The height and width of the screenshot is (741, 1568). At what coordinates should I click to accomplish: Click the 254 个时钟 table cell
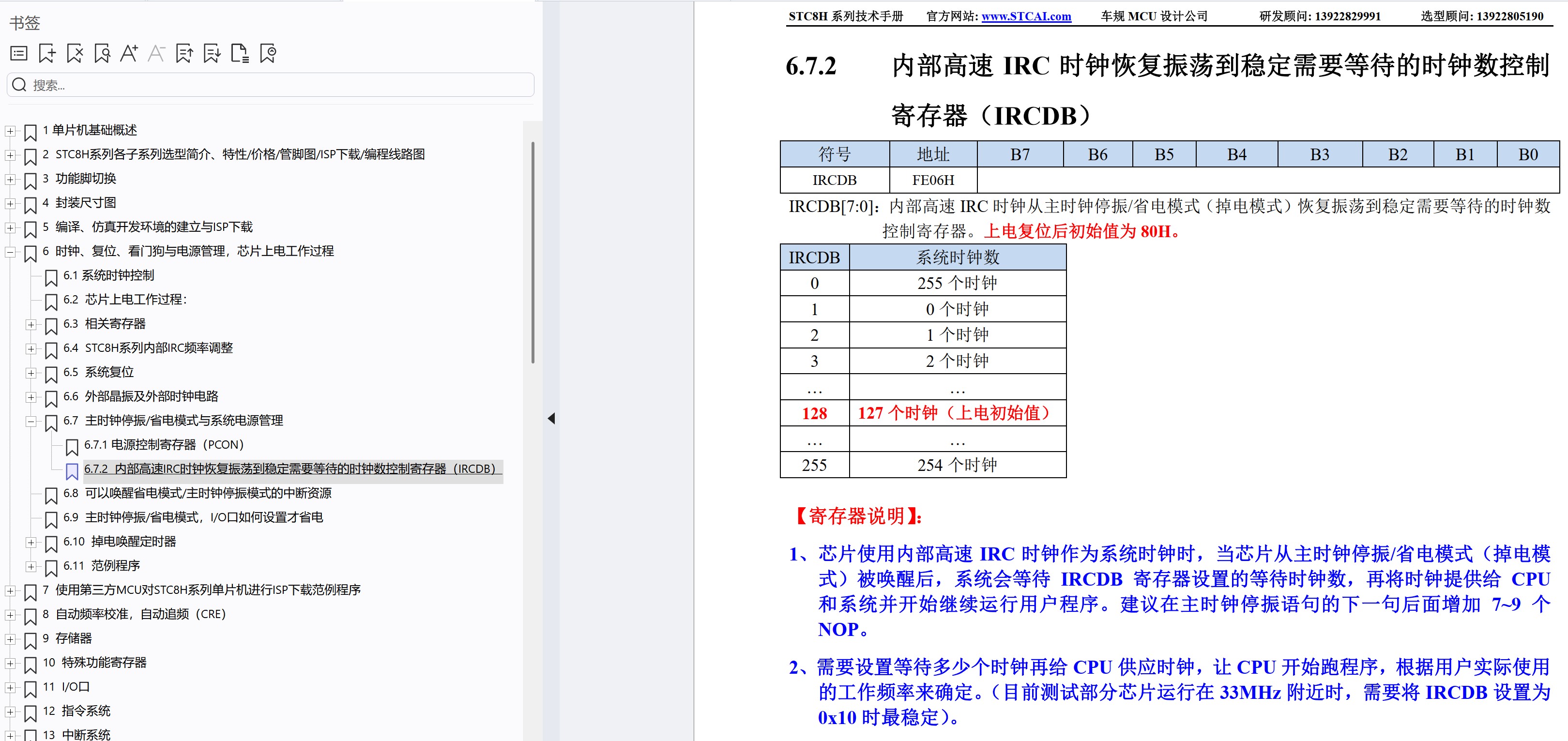tap(958, 465)
